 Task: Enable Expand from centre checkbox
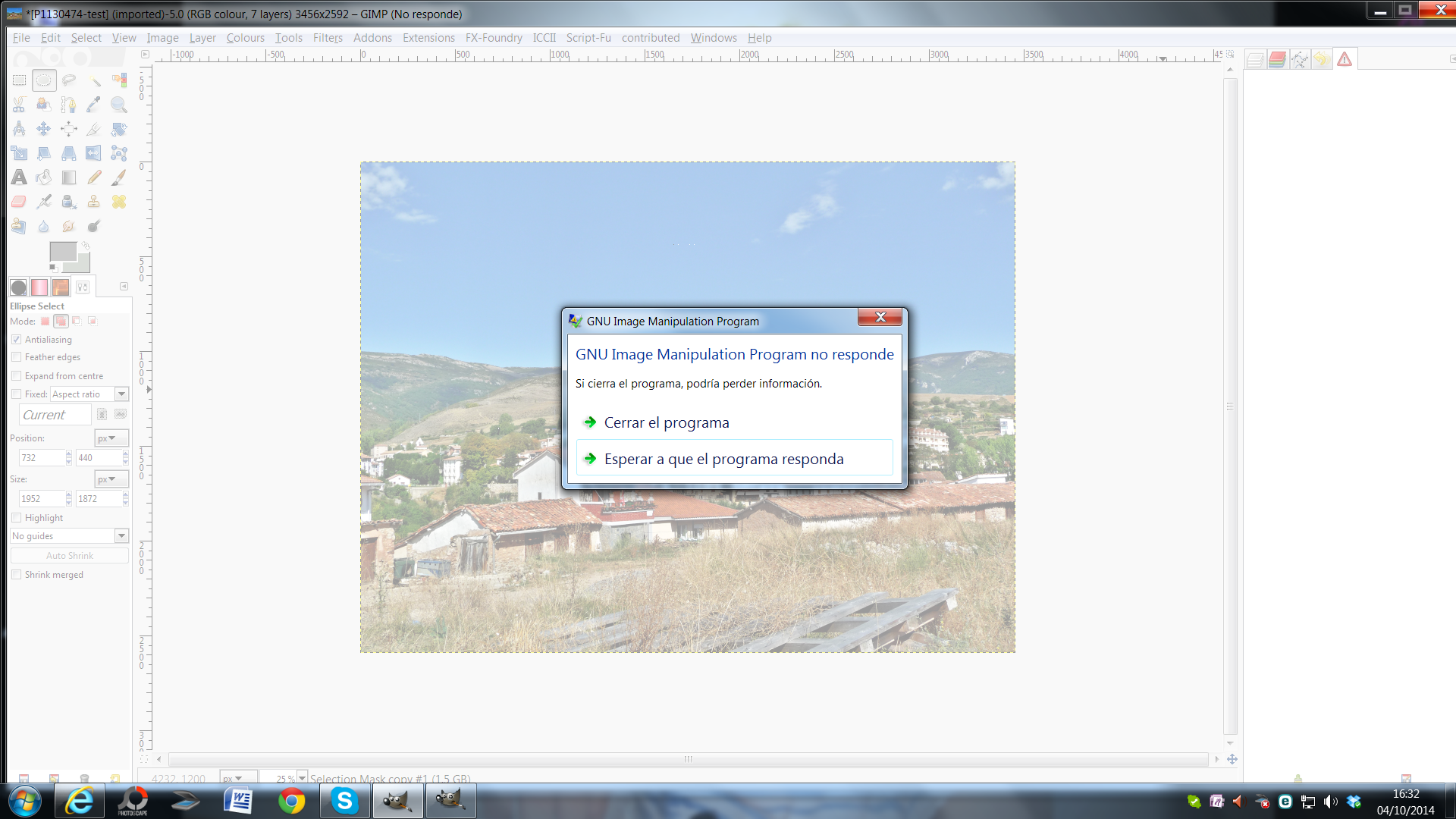click(x=17, y=376)
